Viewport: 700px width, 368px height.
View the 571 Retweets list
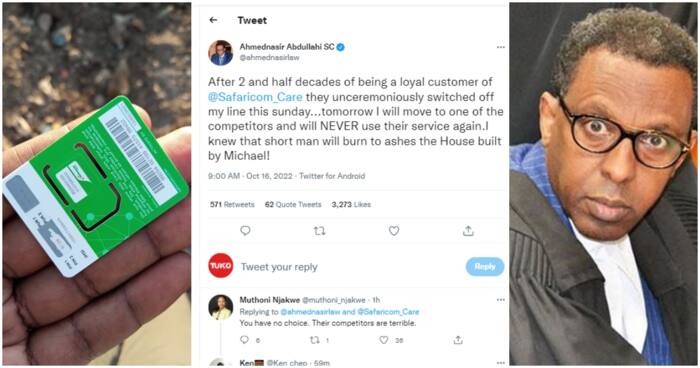click(x=232, y=205)
